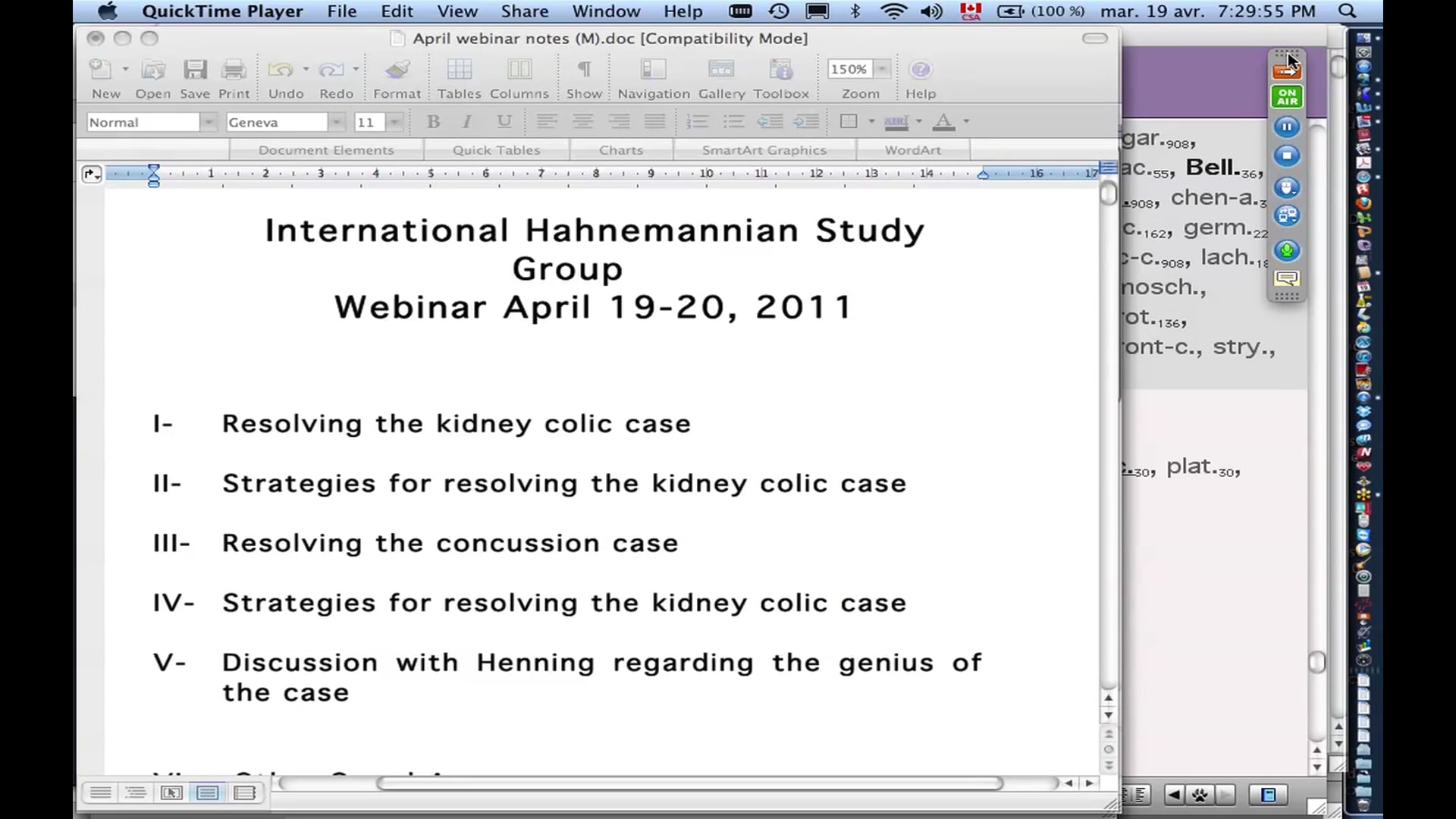Open the Window menu

coord(606,11)
